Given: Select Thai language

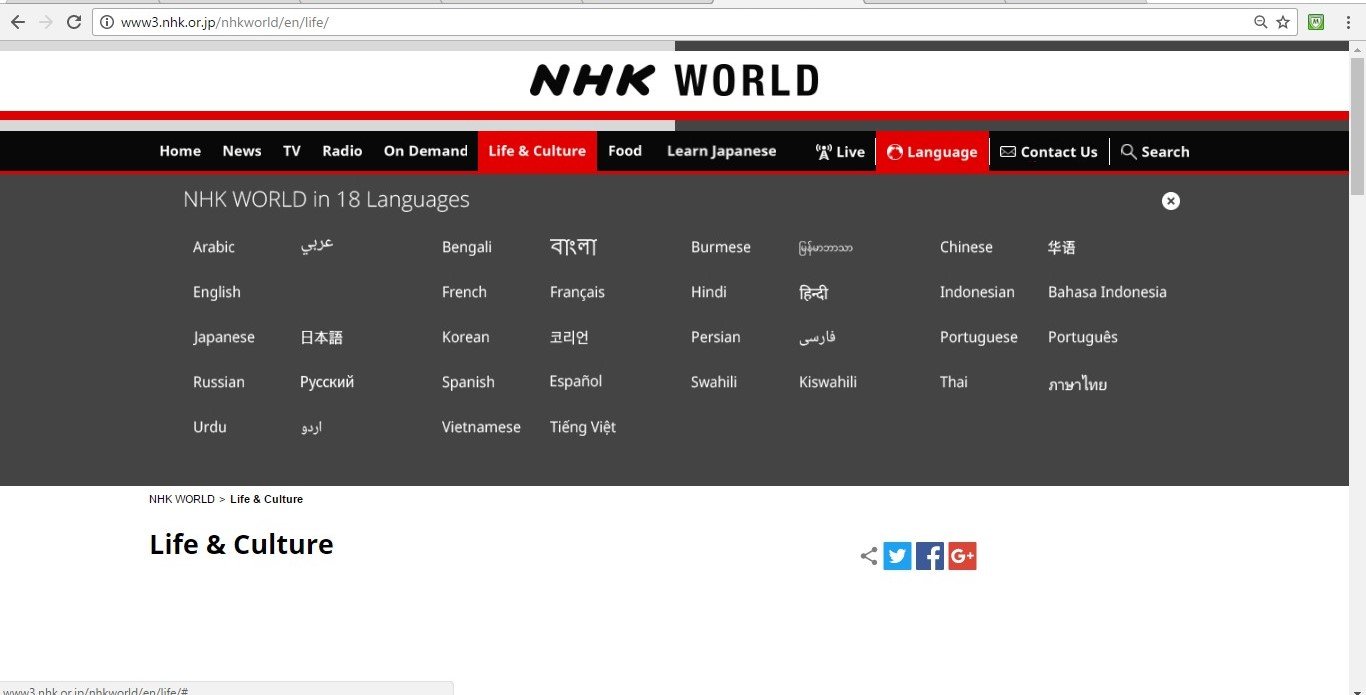Looking at the screenshot, I should (x=954, y=382).
